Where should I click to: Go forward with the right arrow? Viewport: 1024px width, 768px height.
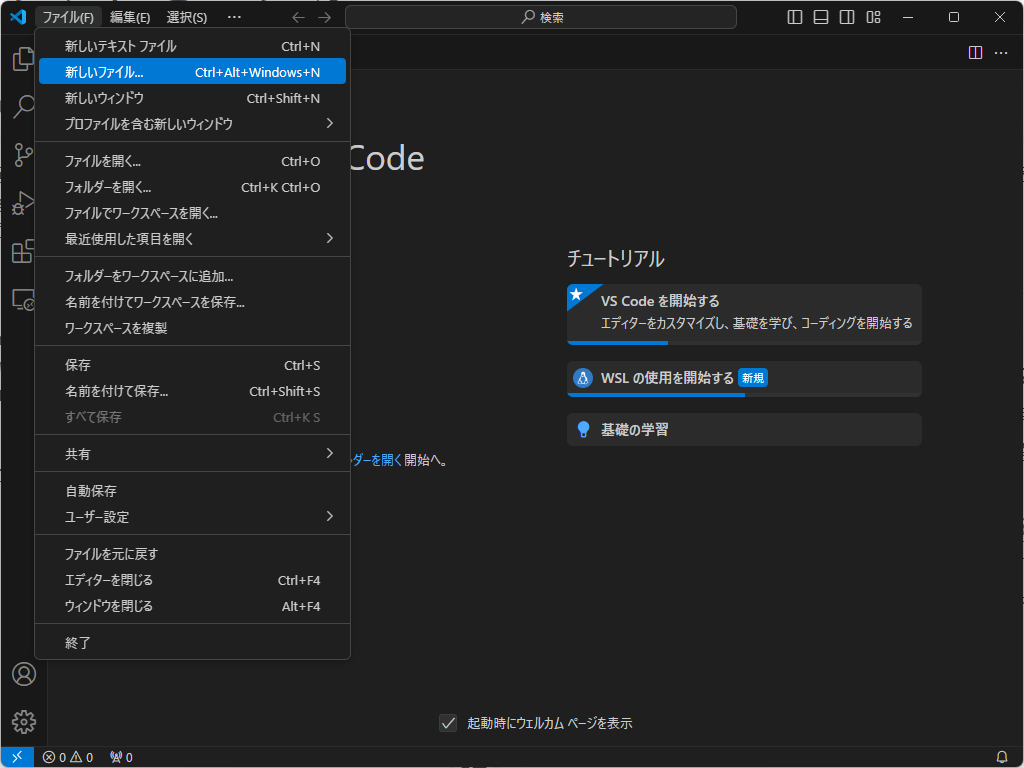[325, 18]
